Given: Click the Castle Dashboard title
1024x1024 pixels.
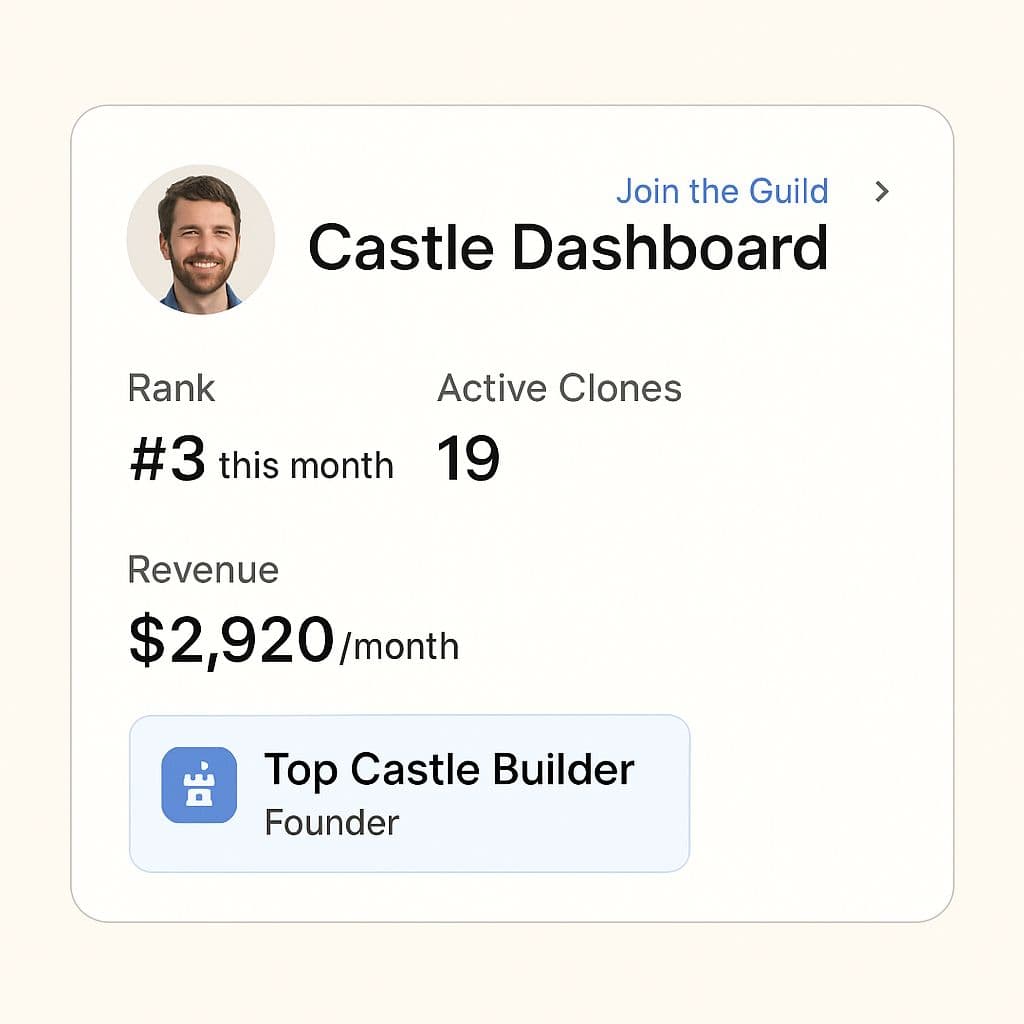Looking at the screenshot, I should [567, 248].
